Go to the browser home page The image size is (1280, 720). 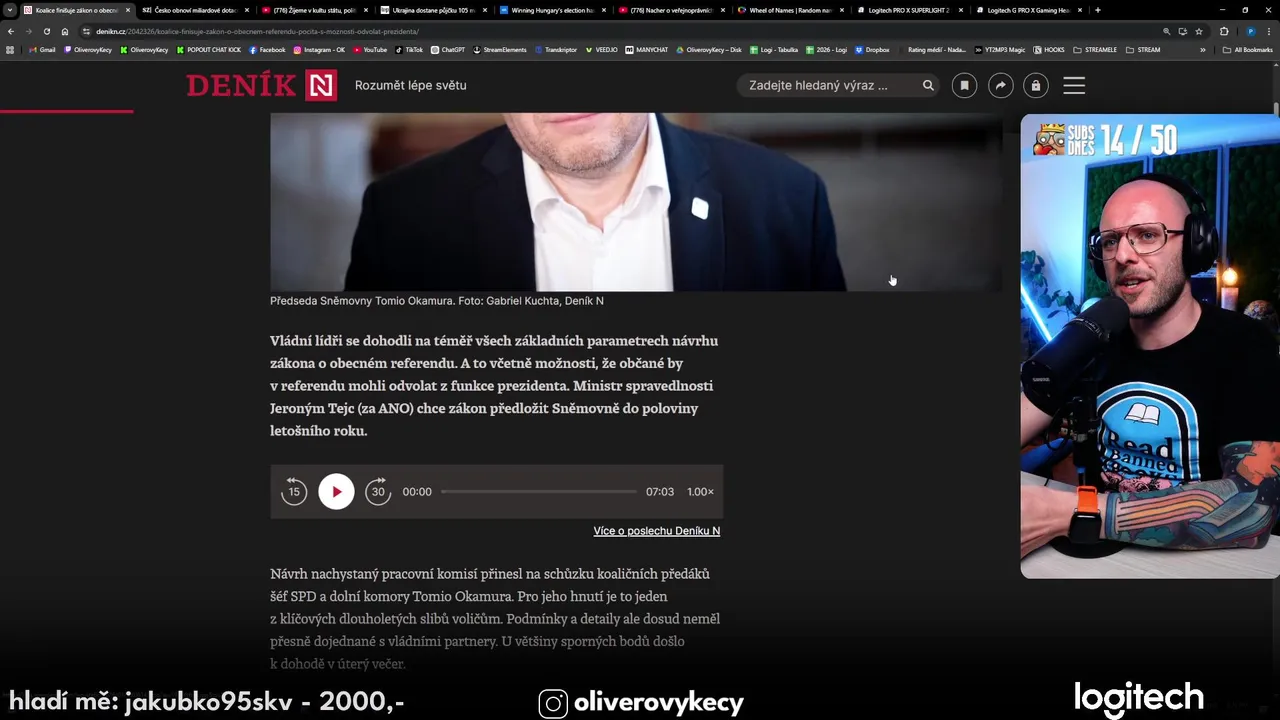tap(65, 31)
